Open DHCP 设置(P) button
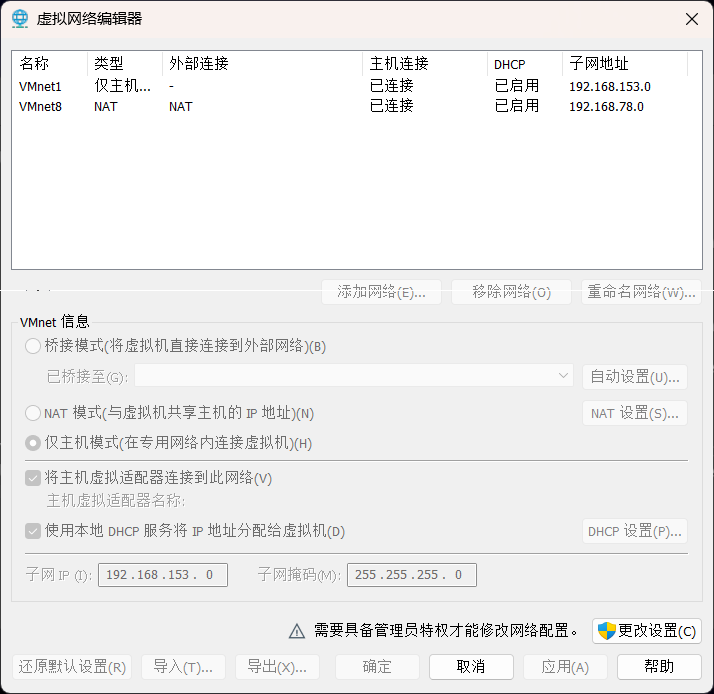Viewport: 714px width, 694px height. 635,531
